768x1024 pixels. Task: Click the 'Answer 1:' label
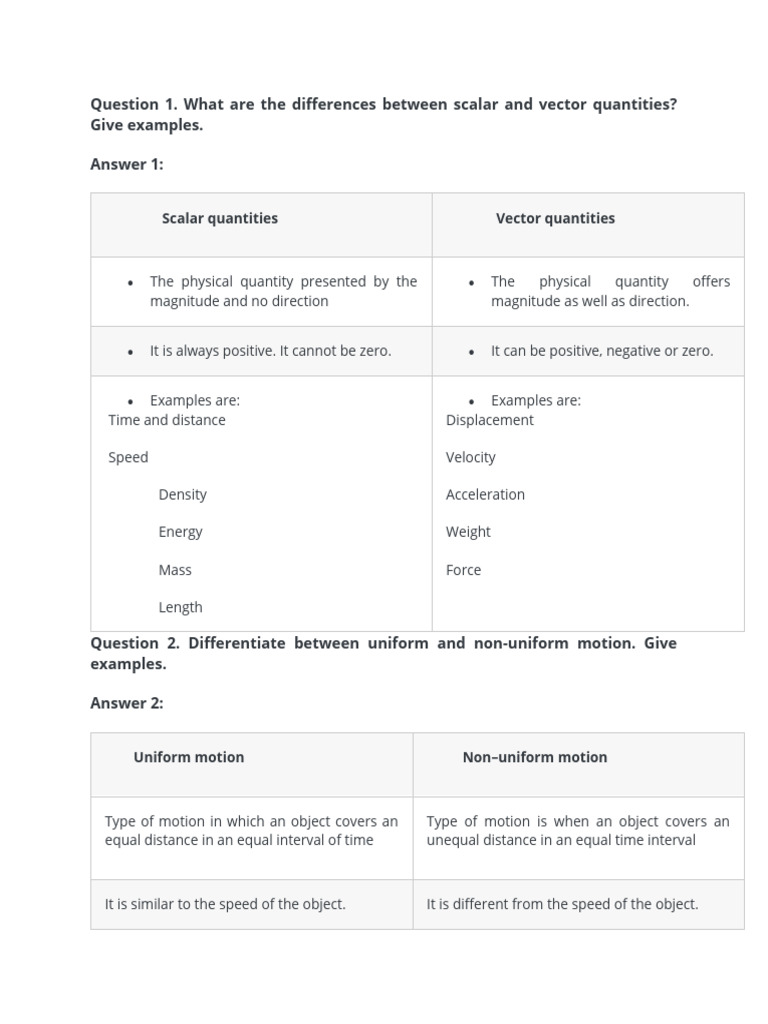pos(127,164)
